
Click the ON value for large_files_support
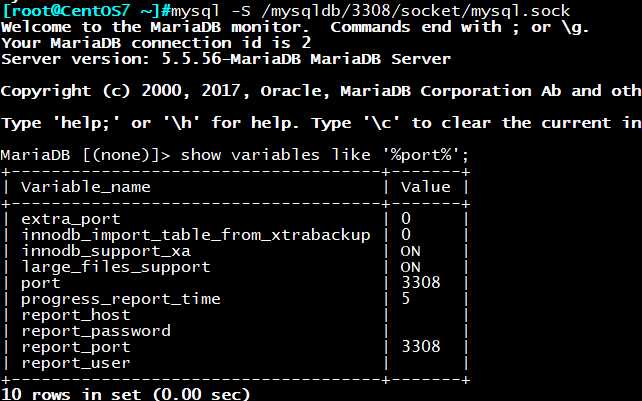410,267
